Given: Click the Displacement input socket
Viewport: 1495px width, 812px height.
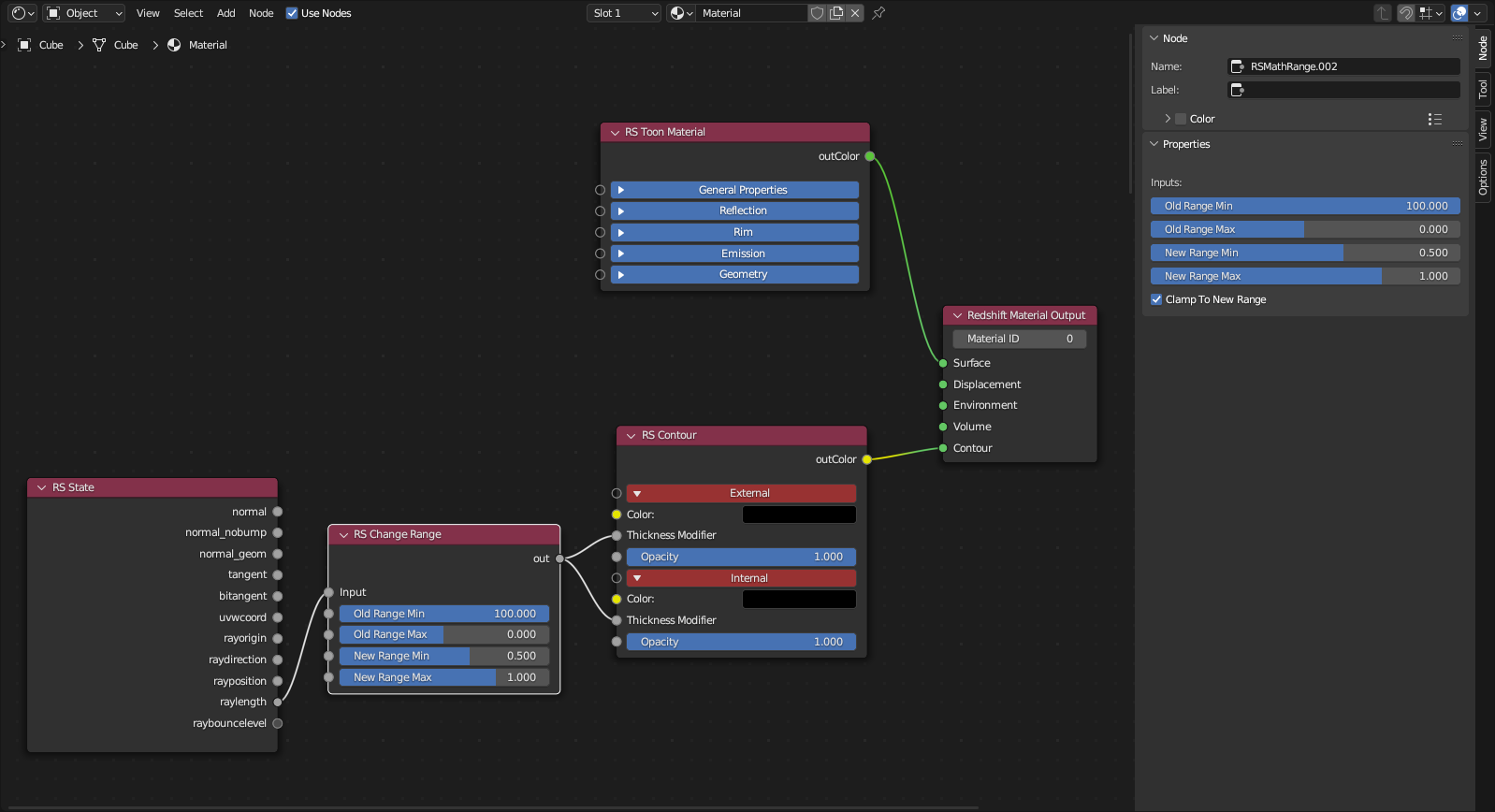Looking at the screenshot, I should click(943, 384).
